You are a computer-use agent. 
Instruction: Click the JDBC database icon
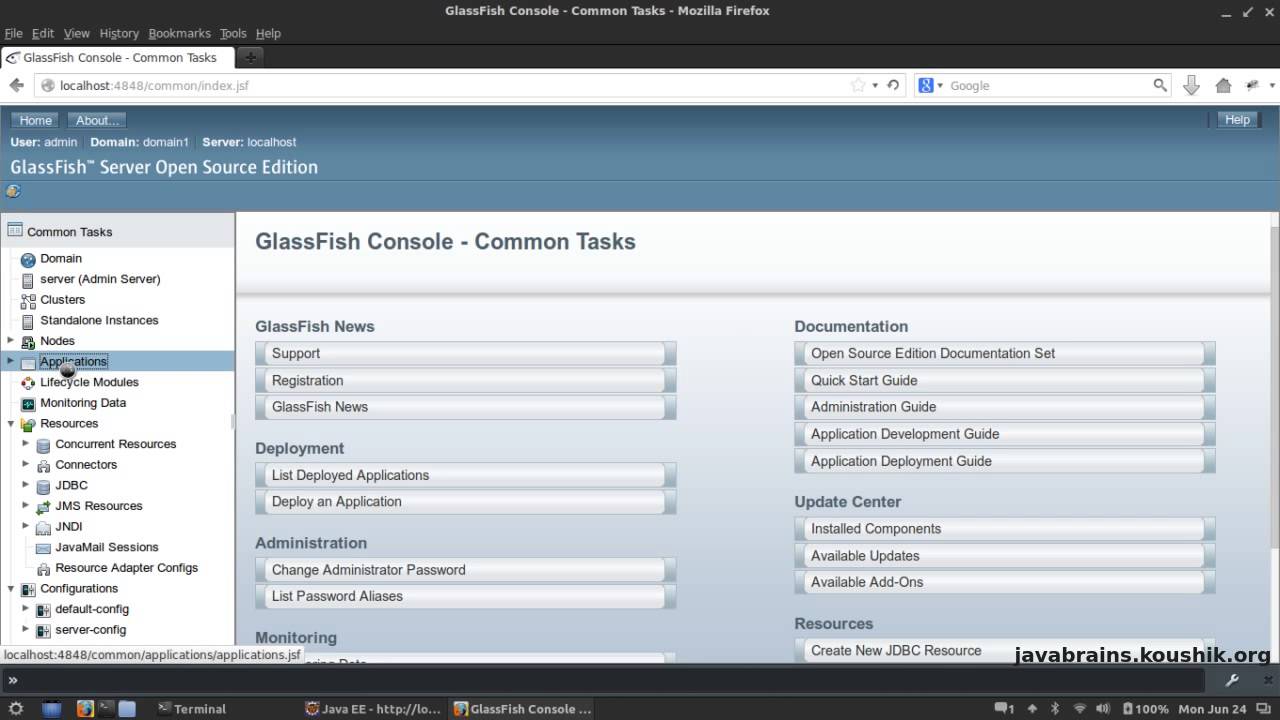pyautogui.click(x=43, y=486)
